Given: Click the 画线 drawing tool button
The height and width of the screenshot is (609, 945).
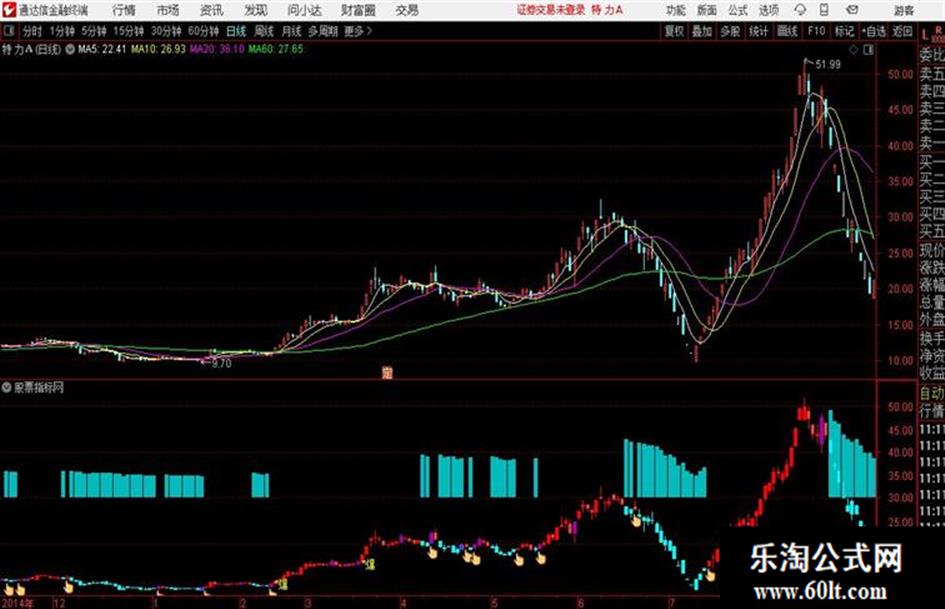Looking at the screenshot, I should (x=787, y=31).
